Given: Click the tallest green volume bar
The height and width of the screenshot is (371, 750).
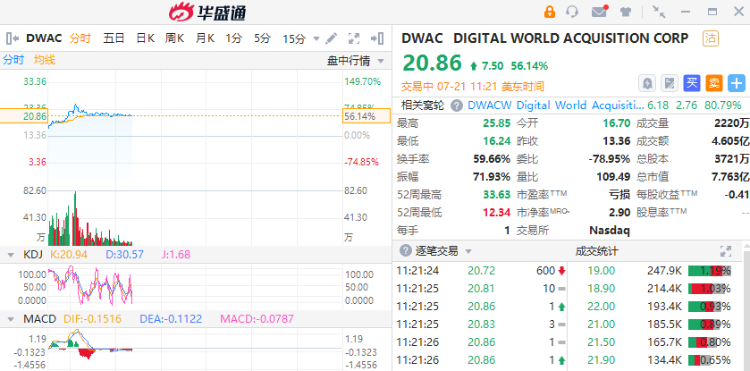Looking at the screenshot, I should [x=75, y=218].
